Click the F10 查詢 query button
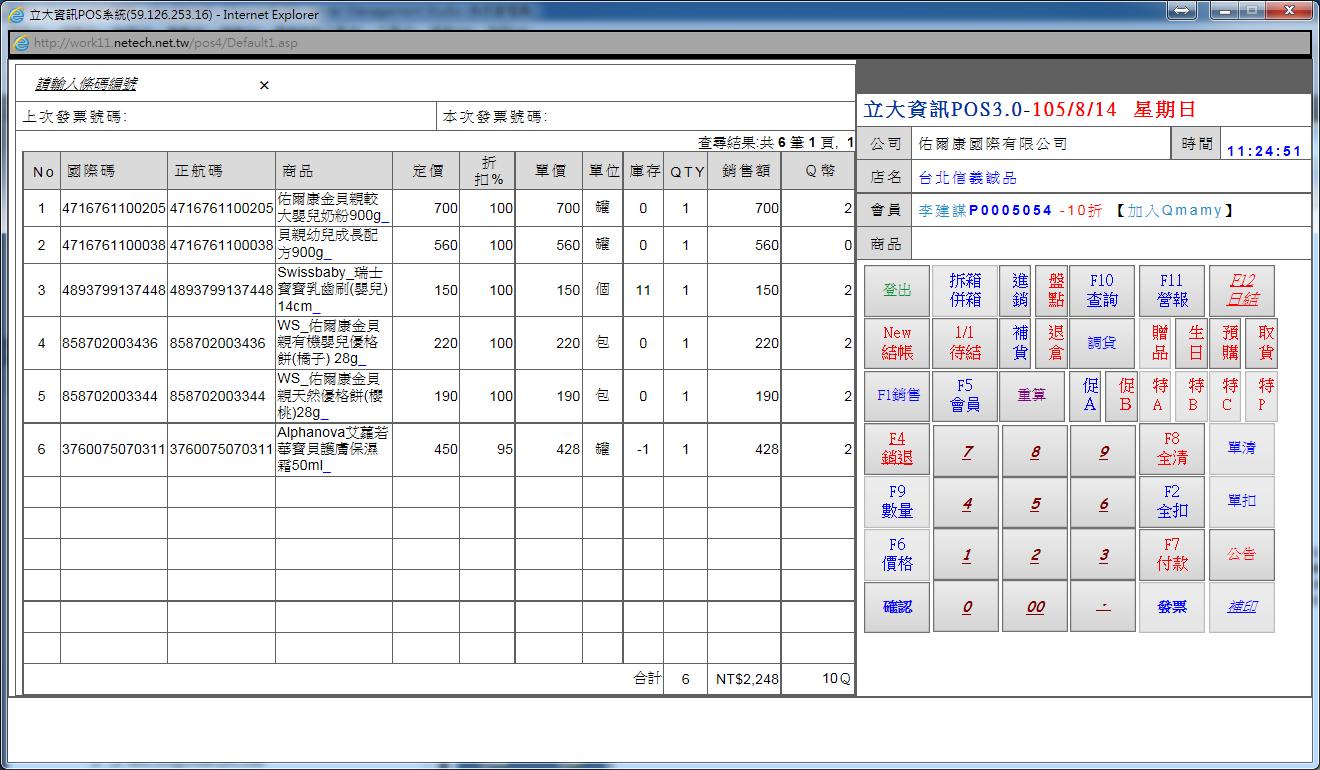 click(x=1101, y=291)
